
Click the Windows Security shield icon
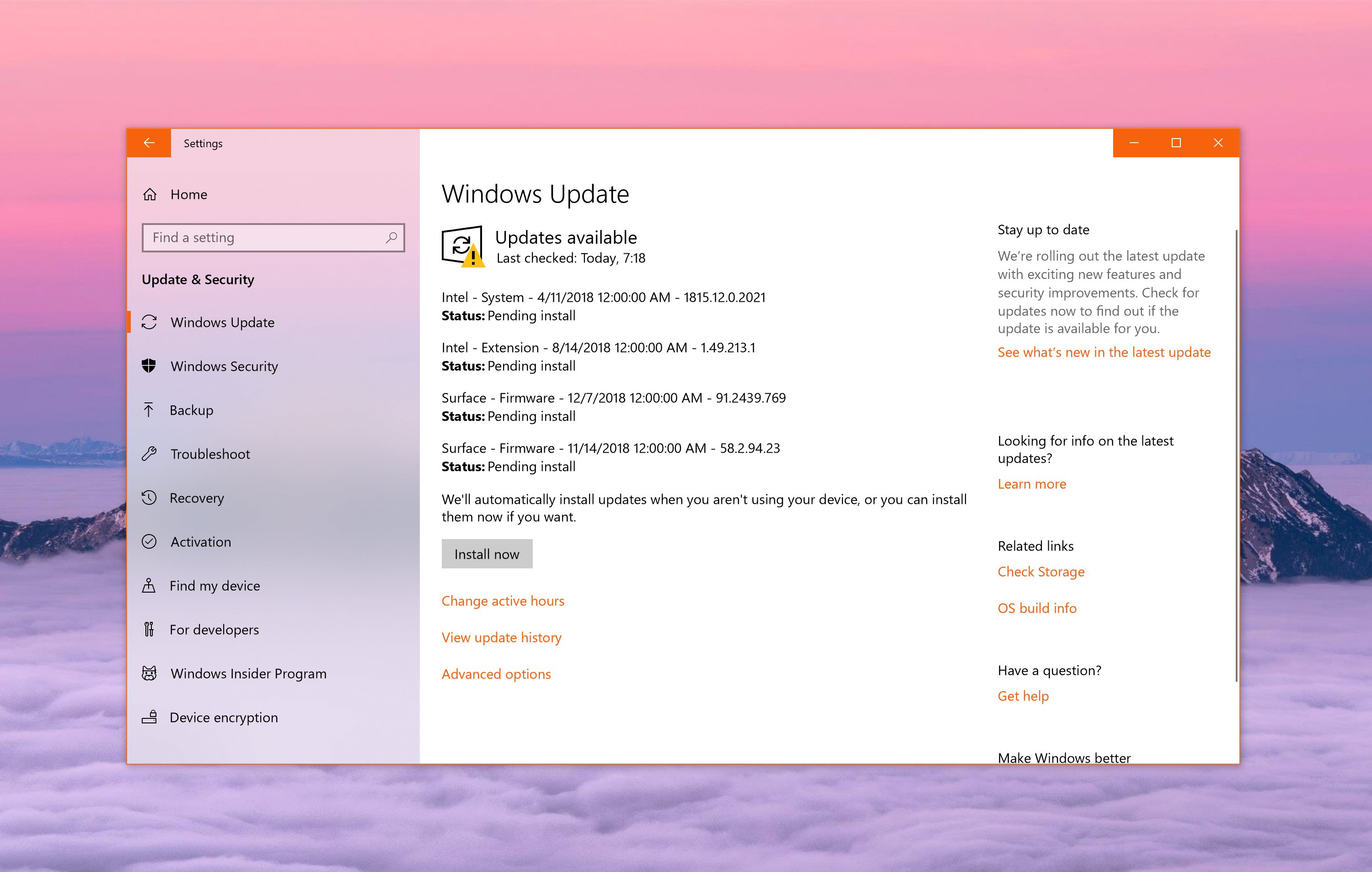(149, 366)
